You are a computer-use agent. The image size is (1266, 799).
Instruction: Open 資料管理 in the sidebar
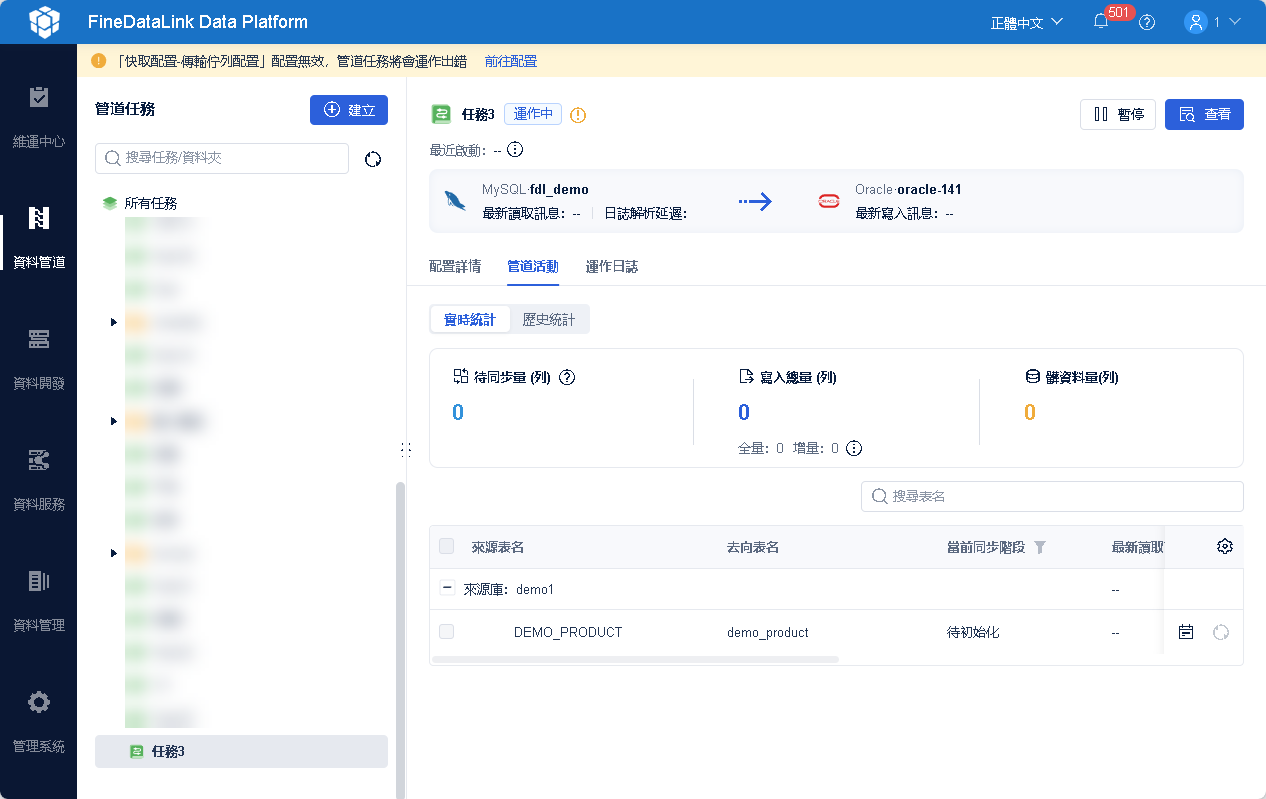coord(38,601)
